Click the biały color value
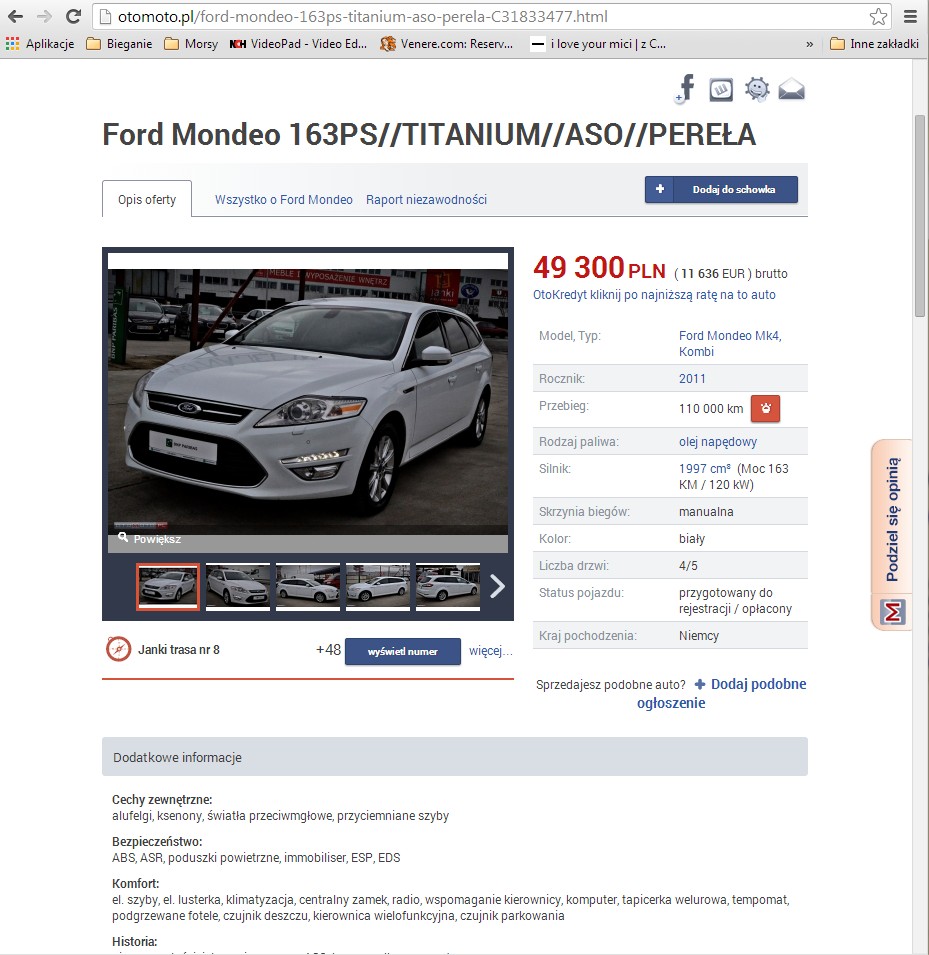This screenshot has width=929, height=955. pos(691,538)
